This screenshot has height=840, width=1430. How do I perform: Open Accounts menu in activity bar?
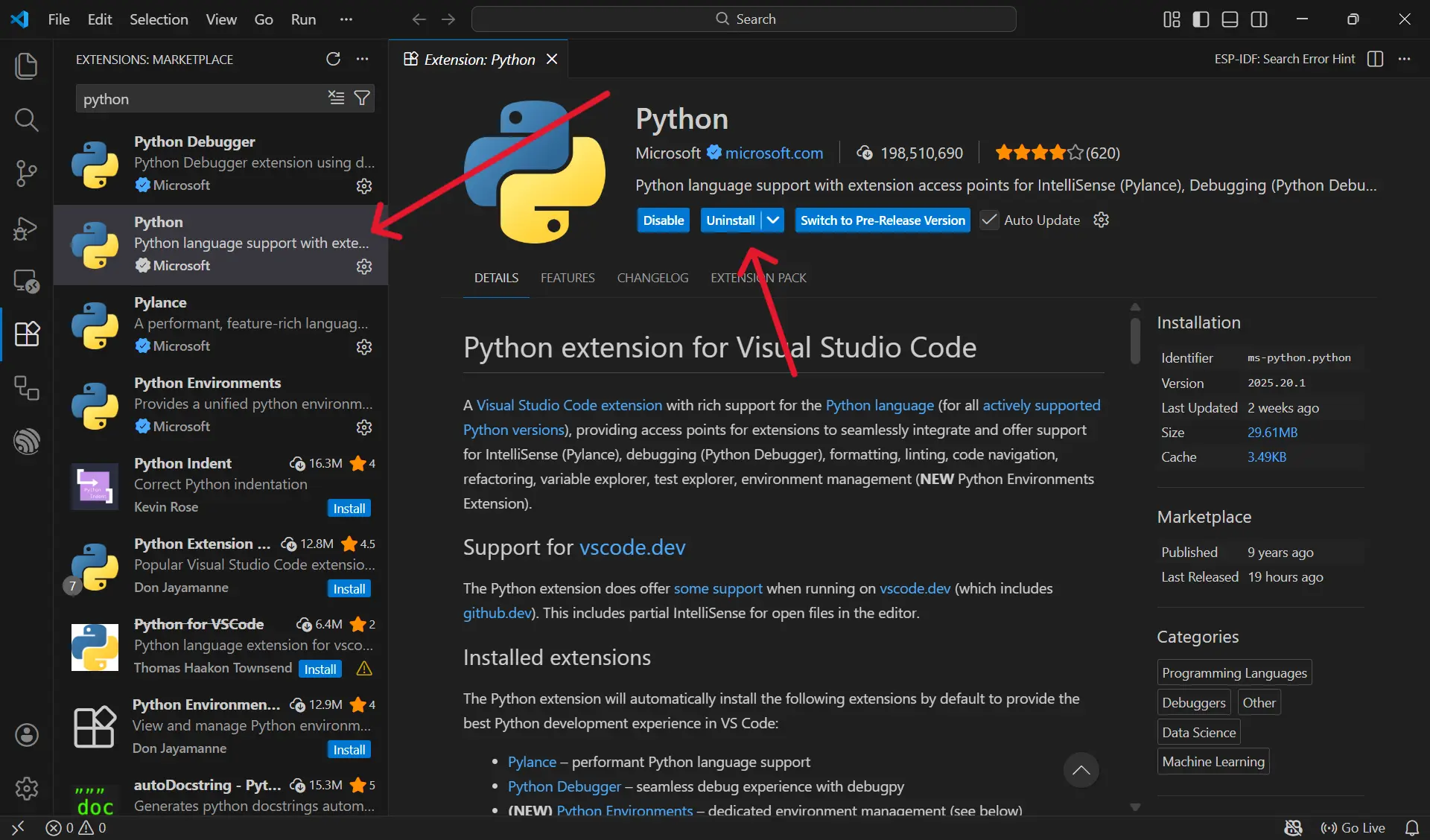click(x=27, y=735)
